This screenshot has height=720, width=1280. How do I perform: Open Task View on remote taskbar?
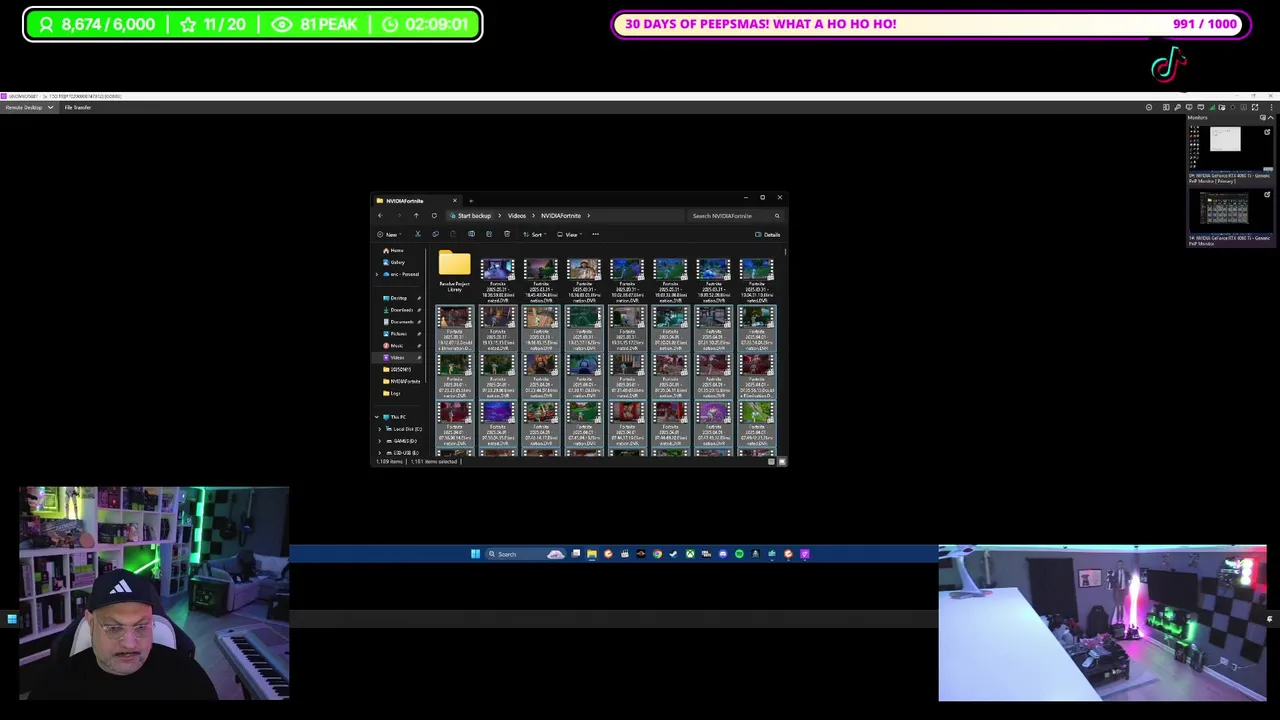576,554
